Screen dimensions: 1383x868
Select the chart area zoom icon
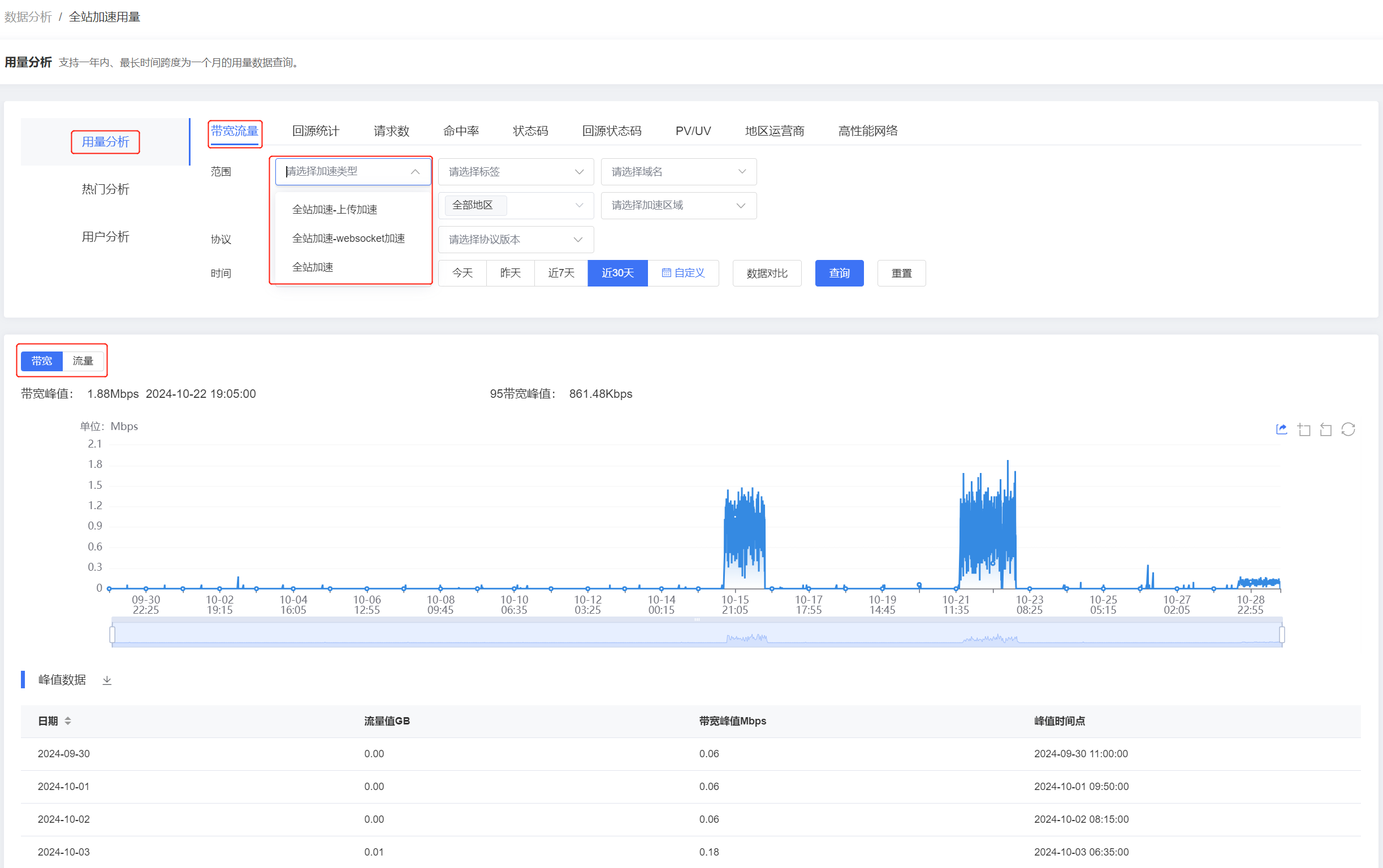click(1304, 429)
